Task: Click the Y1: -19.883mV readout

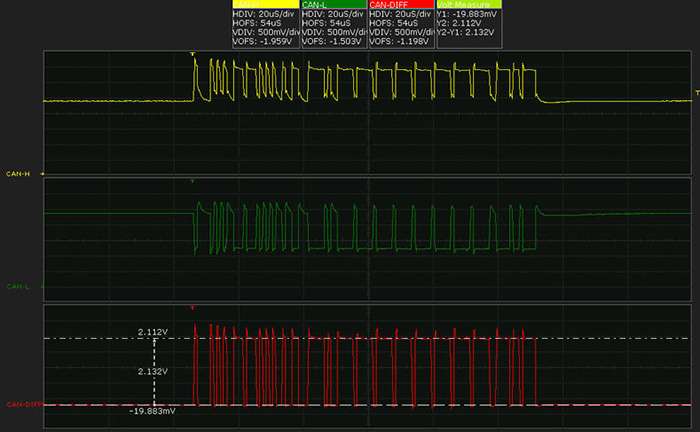Action: (x=467, y=14)
